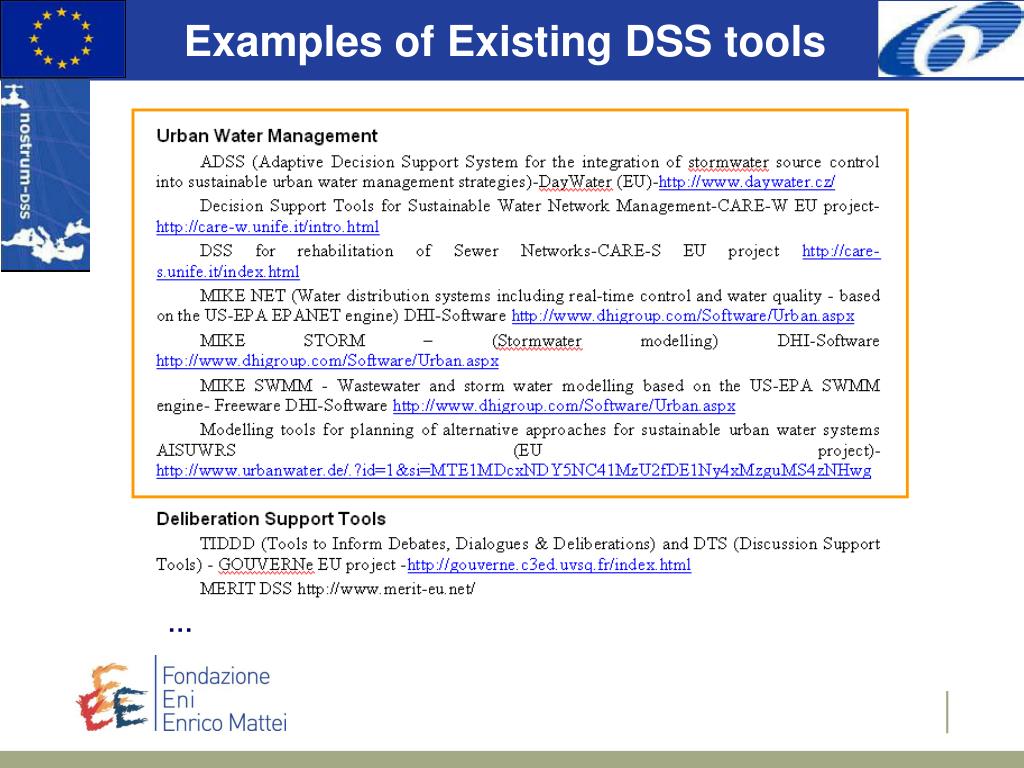The height and width of the screenshot is (768, 1024).
Task: Open the care-w.unife.it/intro.html link
Action: (x=268, y=227)
